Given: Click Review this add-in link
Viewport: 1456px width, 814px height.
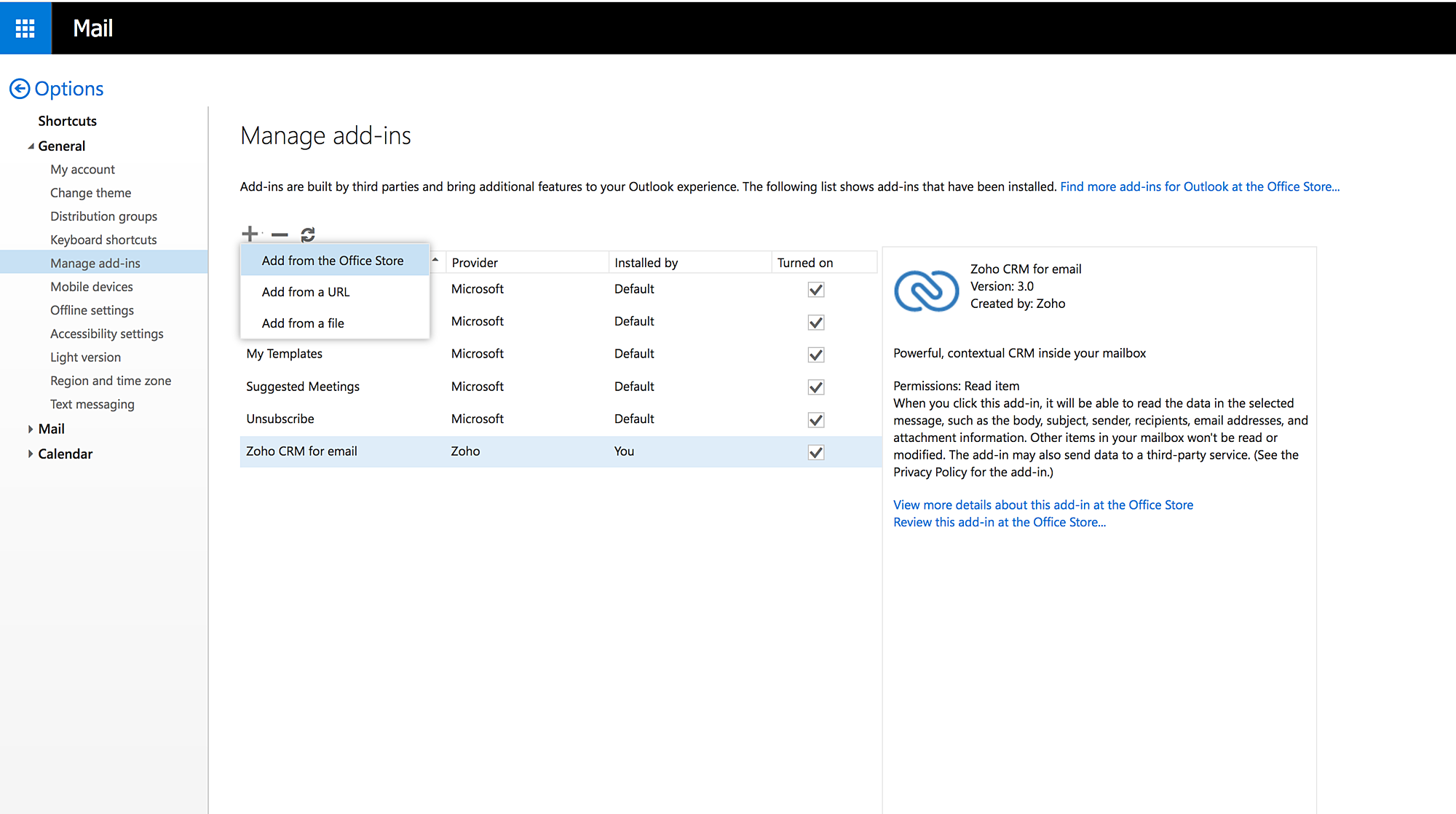Looking at the screenshot, I should 999,522.
